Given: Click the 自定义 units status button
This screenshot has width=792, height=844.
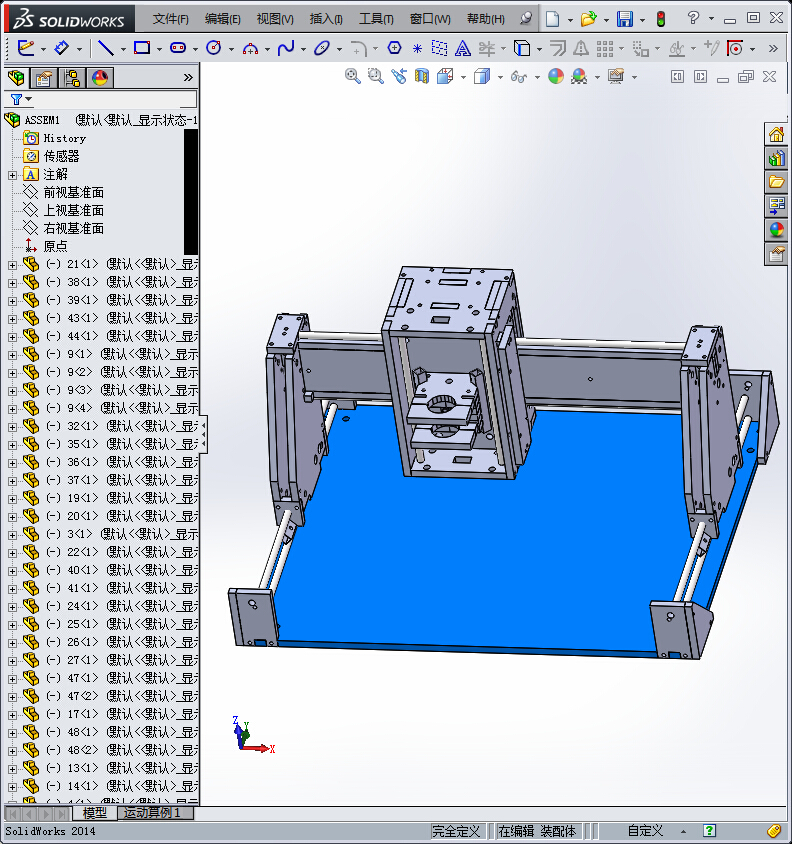Looking at the screenshot, I should point(645,831).
